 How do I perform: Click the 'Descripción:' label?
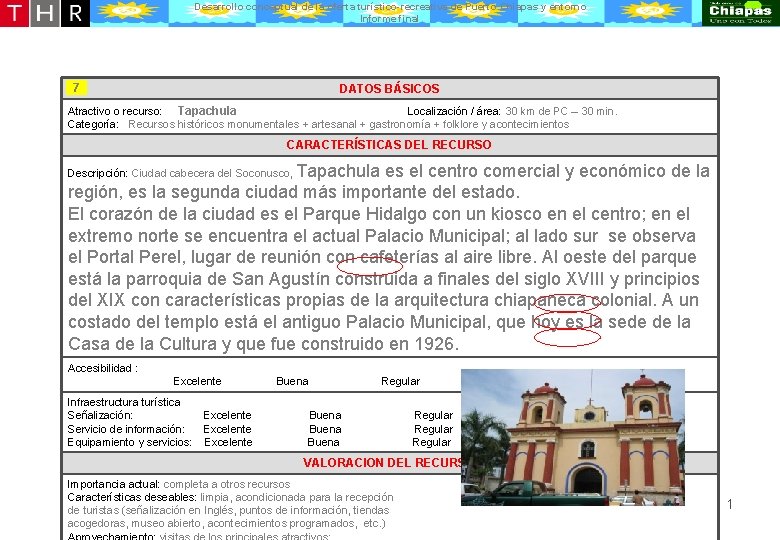click(98, 174)
